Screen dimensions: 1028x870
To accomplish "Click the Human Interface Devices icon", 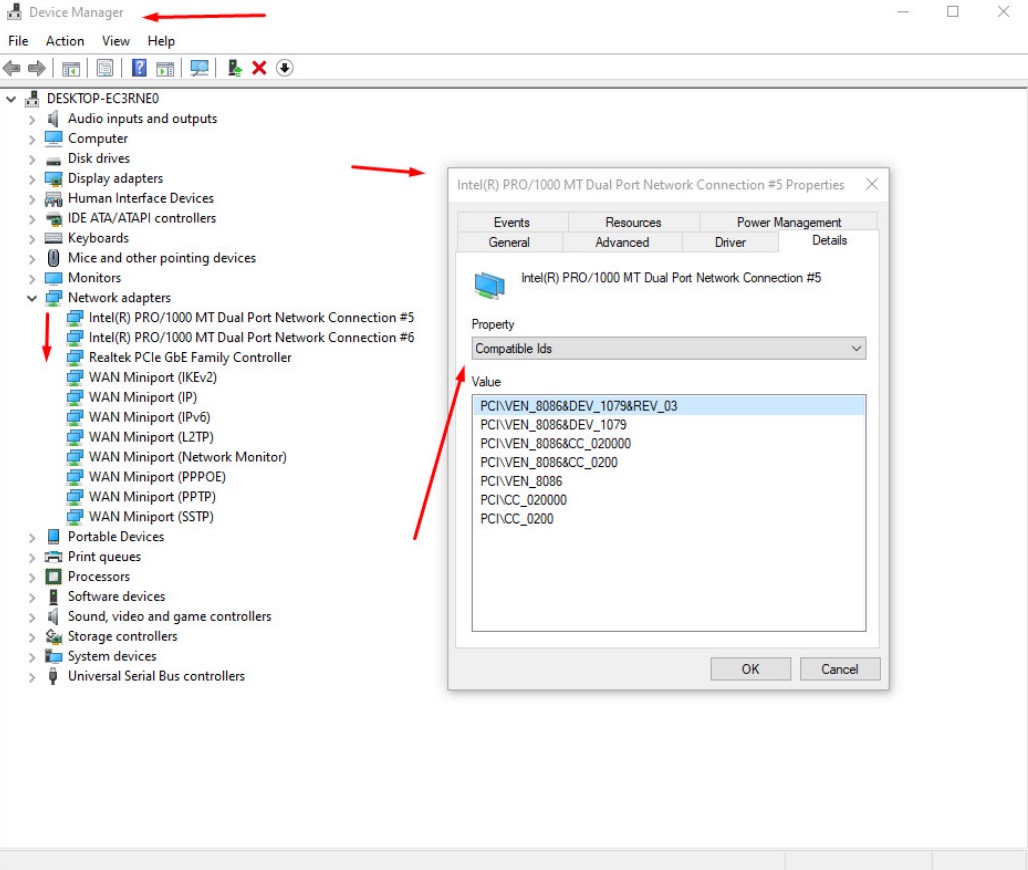I will 53,199.
